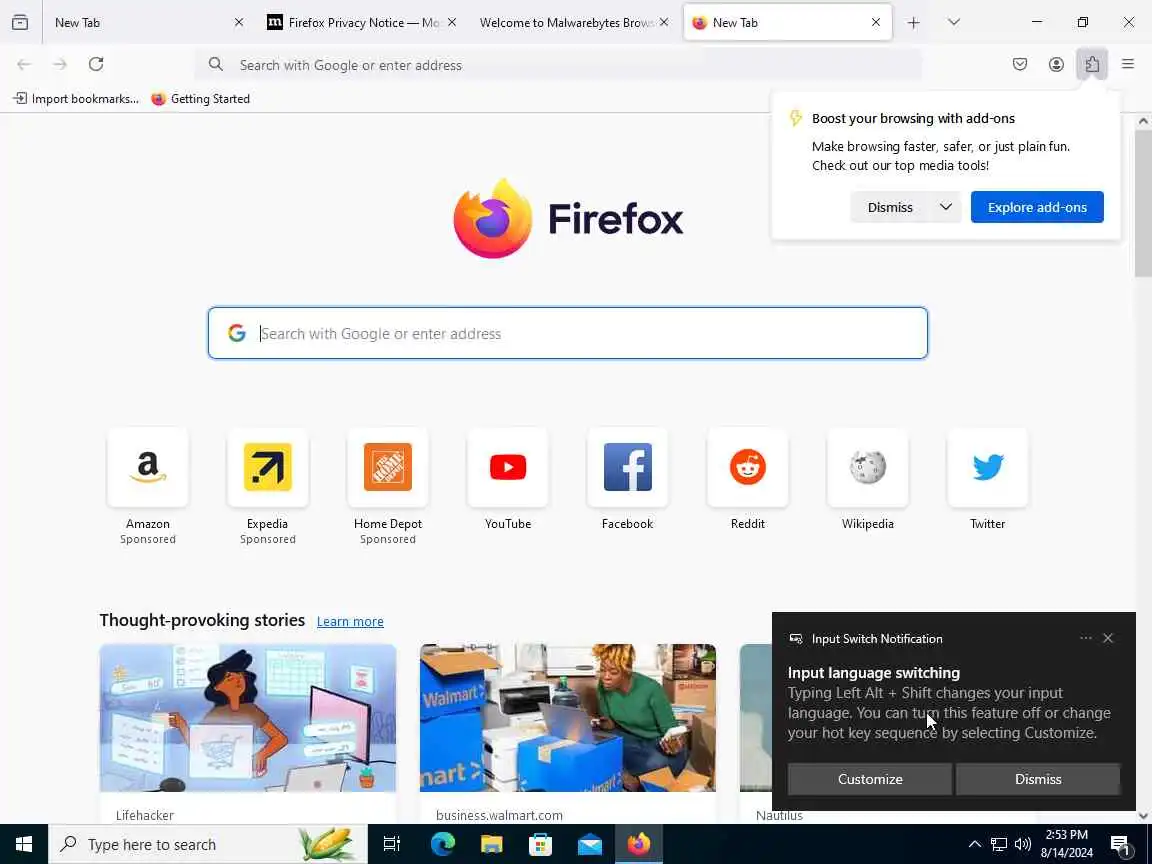Open the business.walmart.com story thumbnail

(567, 718)
